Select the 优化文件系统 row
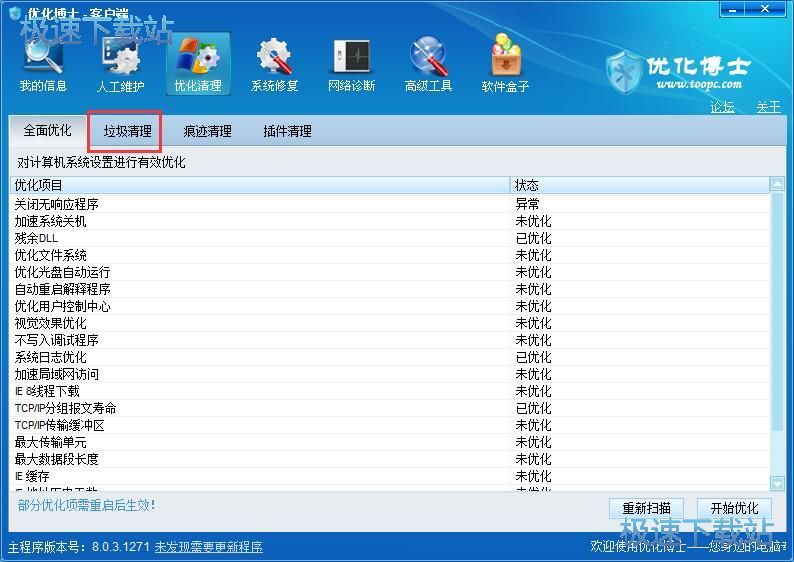This screenshot has width=794, height=562. click(x=389, y=255)
